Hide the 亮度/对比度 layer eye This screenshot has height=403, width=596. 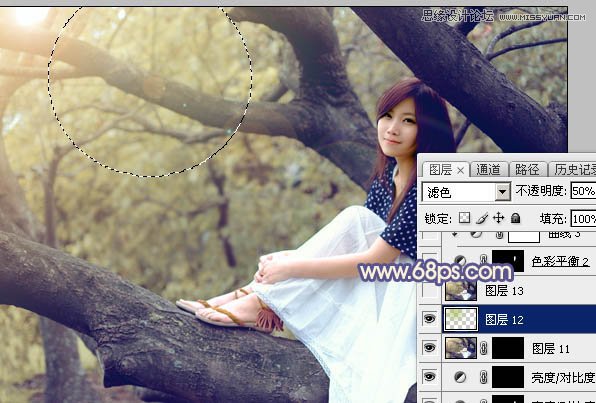tap(430, 376)
